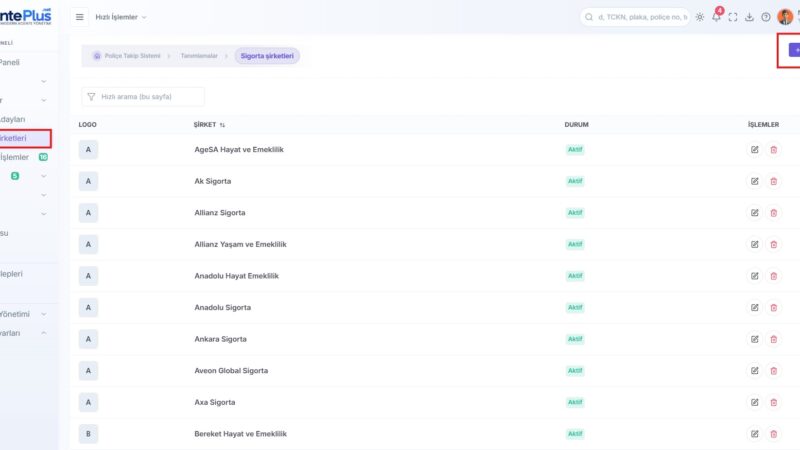
Task: Delete the Ankara Sigorta row
Action: click(773, 339)
